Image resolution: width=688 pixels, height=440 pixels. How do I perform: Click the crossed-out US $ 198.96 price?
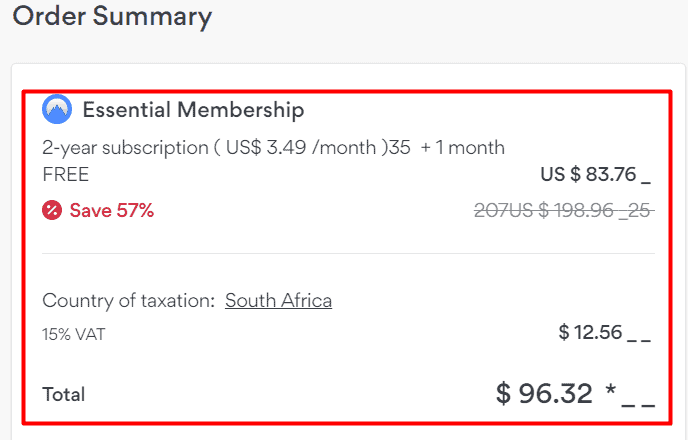[x=571, y=210]
